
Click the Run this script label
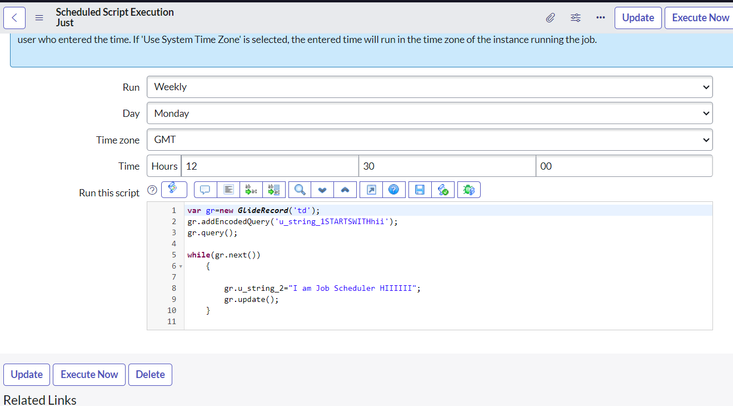click(x=109, y=193)
